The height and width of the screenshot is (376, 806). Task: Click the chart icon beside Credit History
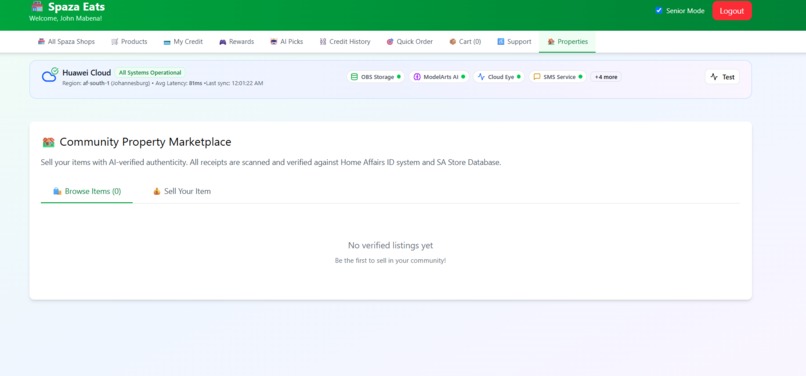coord(323,42)
